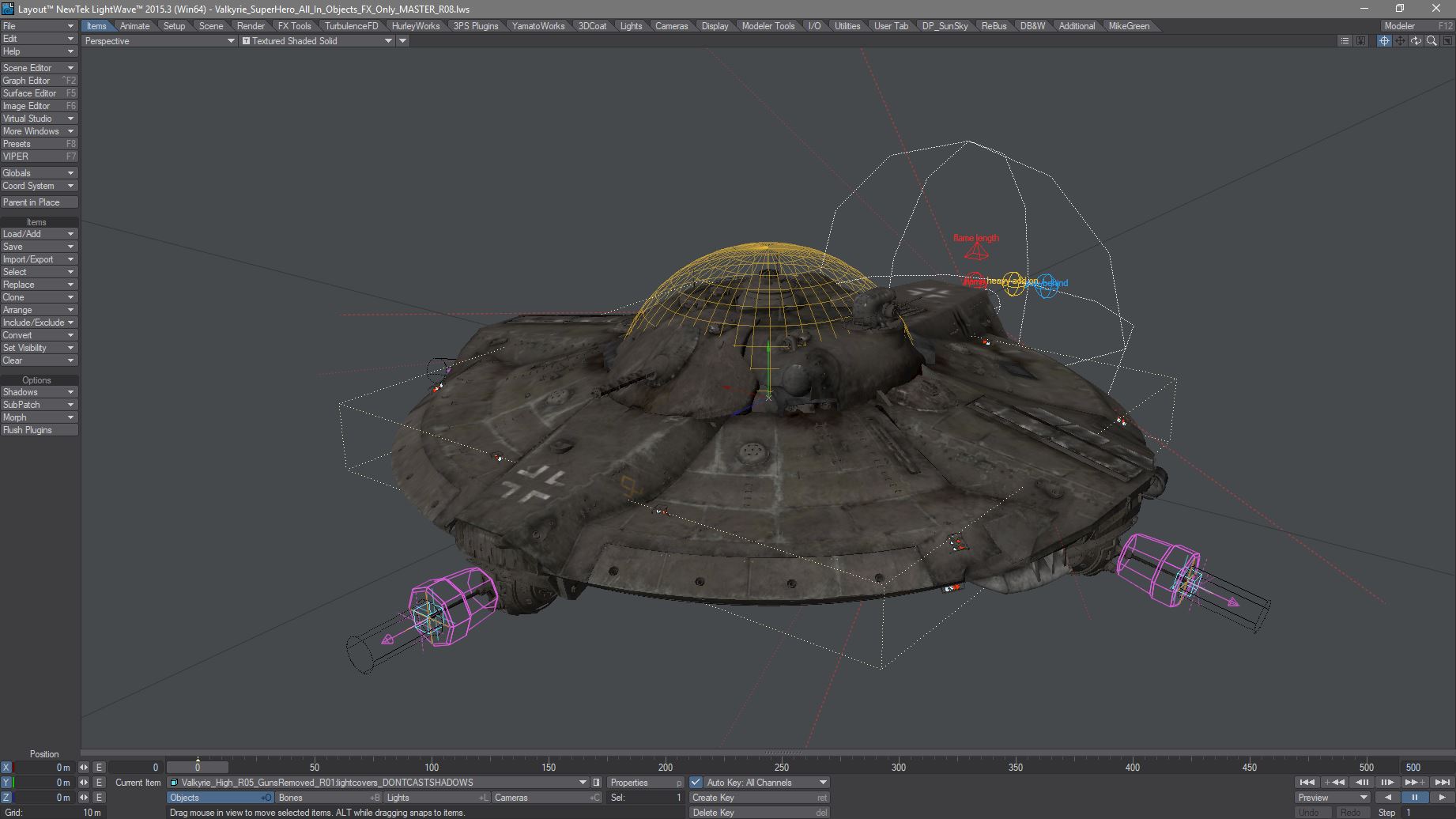Open the FX Tools tab

point(294,26)
